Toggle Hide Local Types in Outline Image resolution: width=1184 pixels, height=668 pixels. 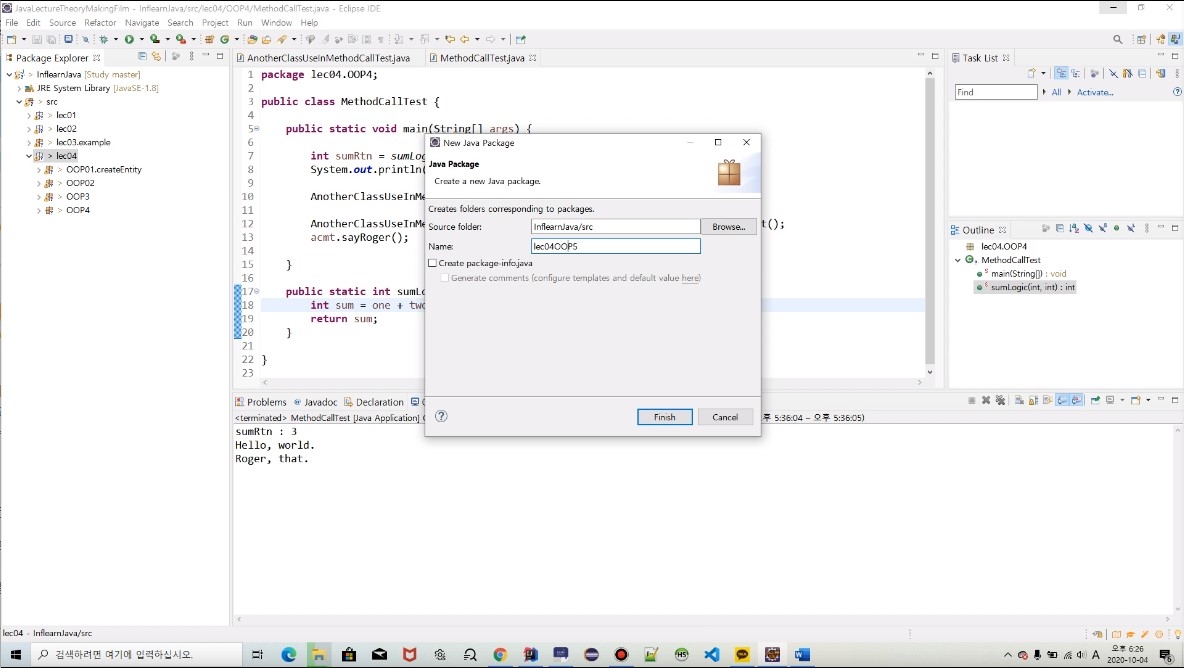click(x=1130, y=228)
